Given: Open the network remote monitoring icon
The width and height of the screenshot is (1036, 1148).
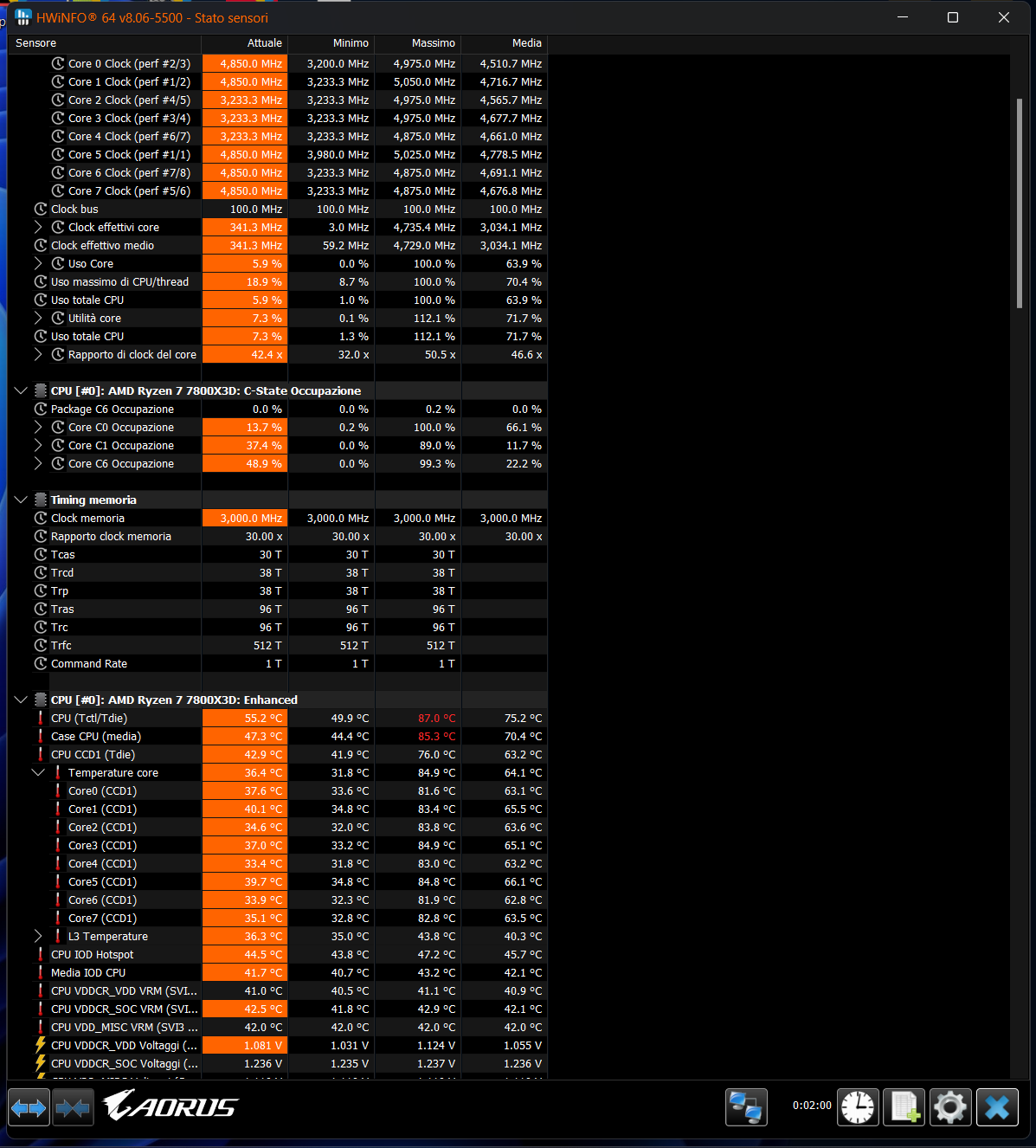Looking at the screenshot, I should (746, 1107).
